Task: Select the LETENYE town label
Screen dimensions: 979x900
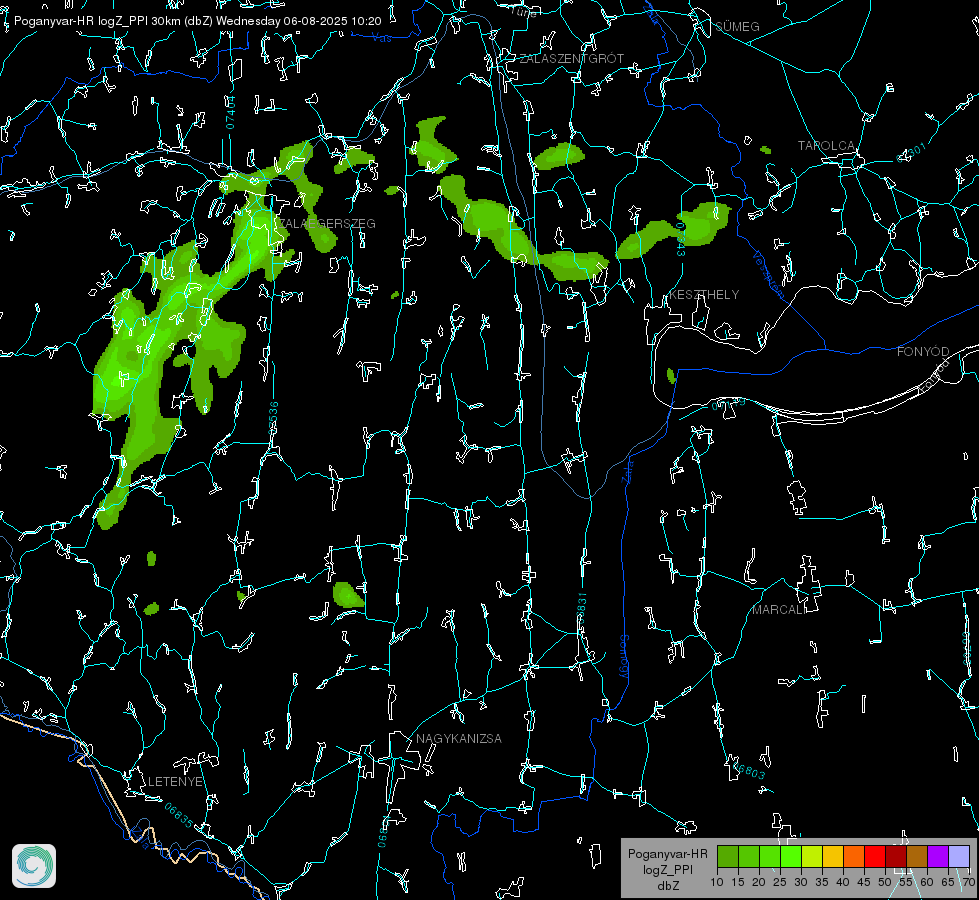Action: (175, 782)
